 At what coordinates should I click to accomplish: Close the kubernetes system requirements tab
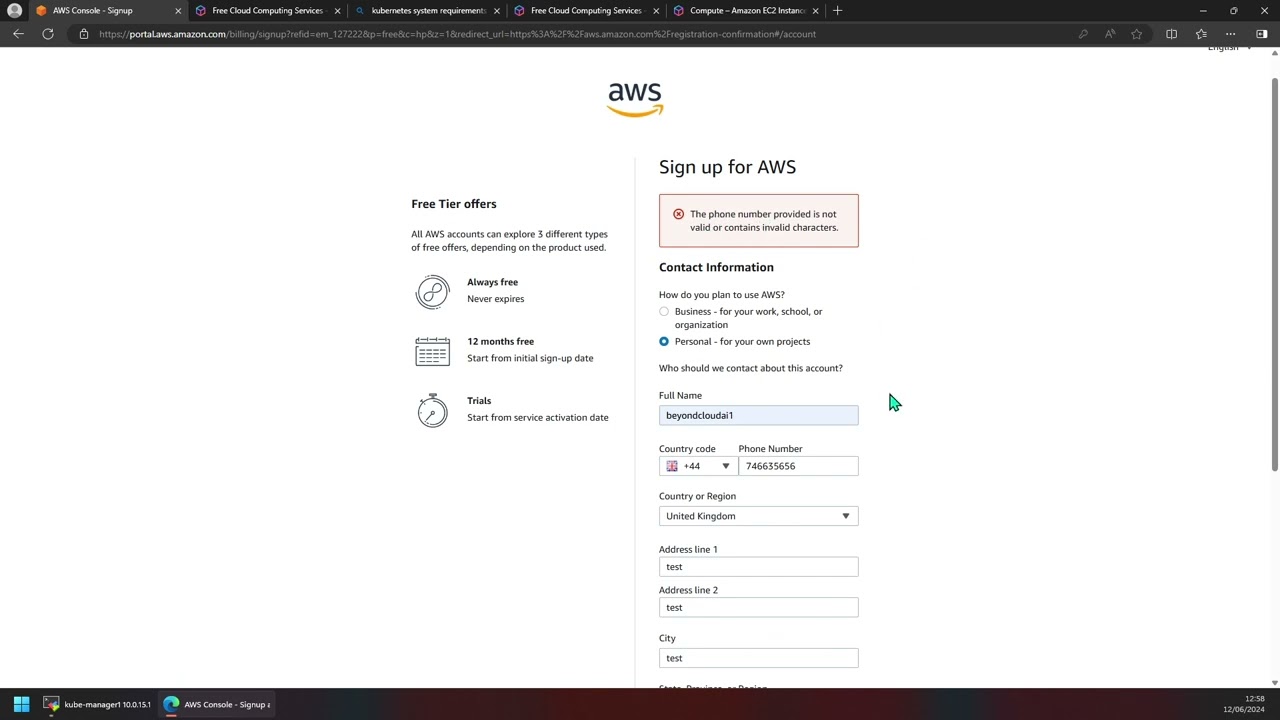(x=497, y=11)
